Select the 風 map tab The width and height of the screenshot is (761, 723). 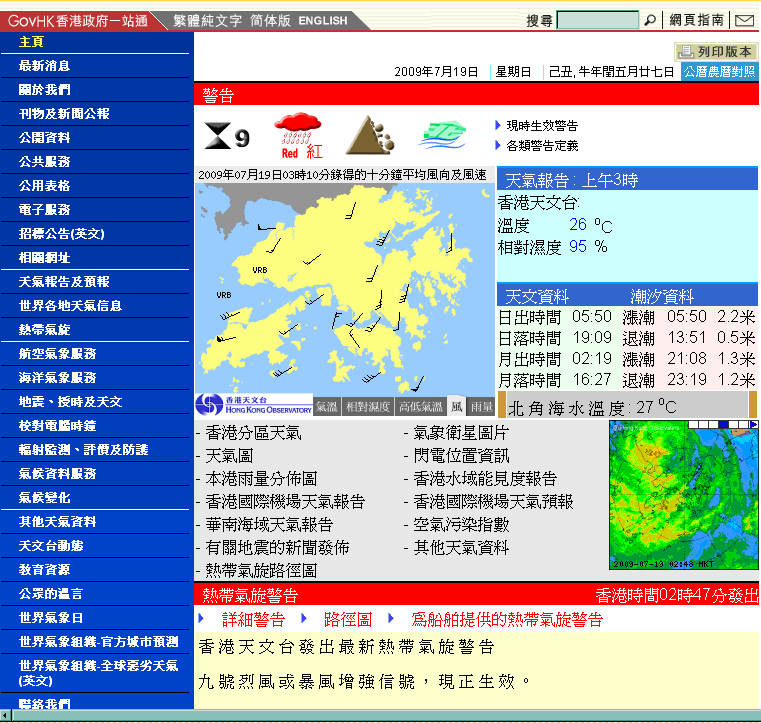[457, 407]
